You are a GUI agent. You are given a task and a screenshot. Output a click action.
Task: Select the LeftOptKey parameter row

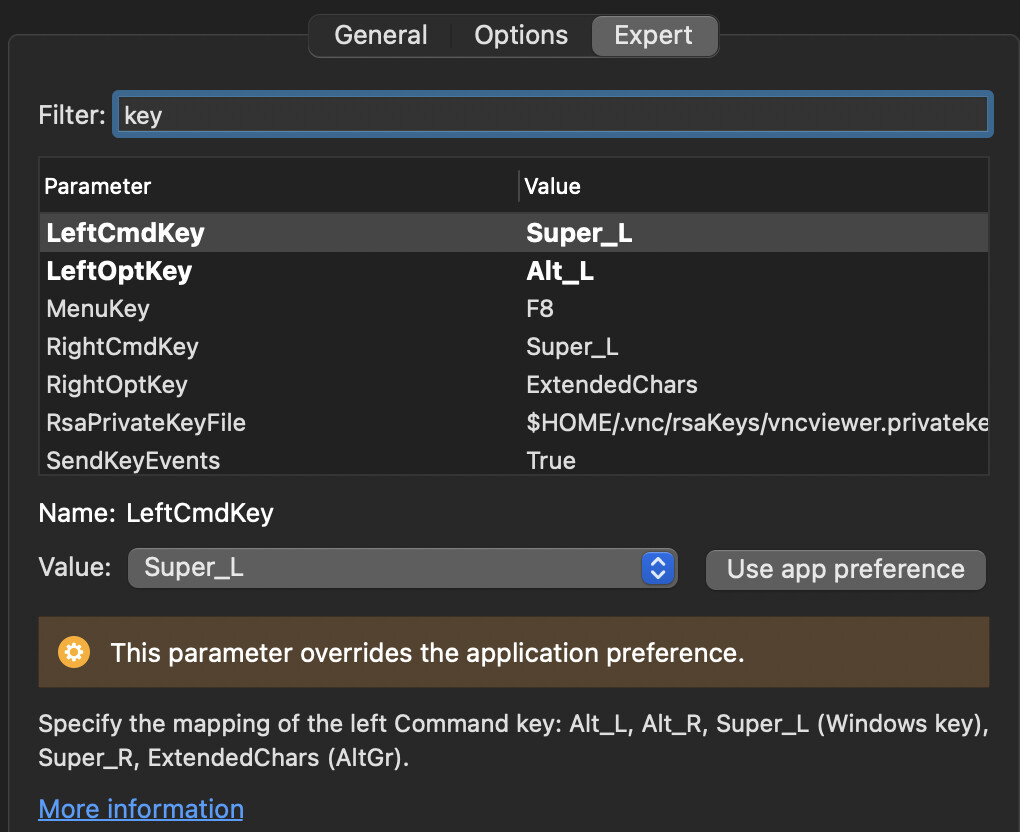119,271
